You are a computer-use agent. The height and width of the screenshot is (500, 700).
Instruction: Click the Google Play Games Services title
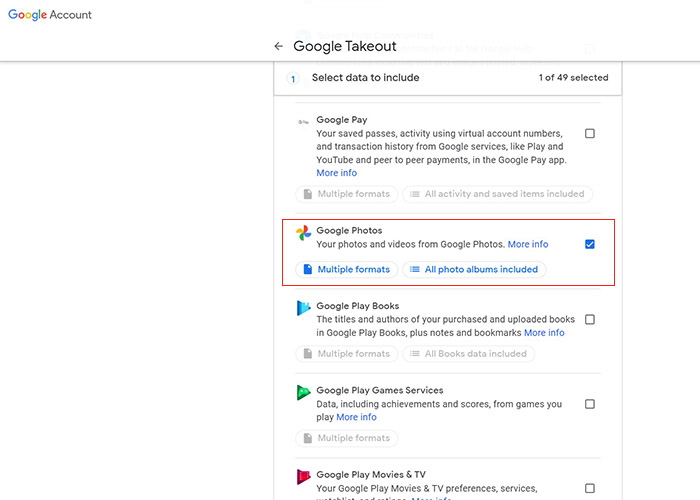[x=379, y=390]
